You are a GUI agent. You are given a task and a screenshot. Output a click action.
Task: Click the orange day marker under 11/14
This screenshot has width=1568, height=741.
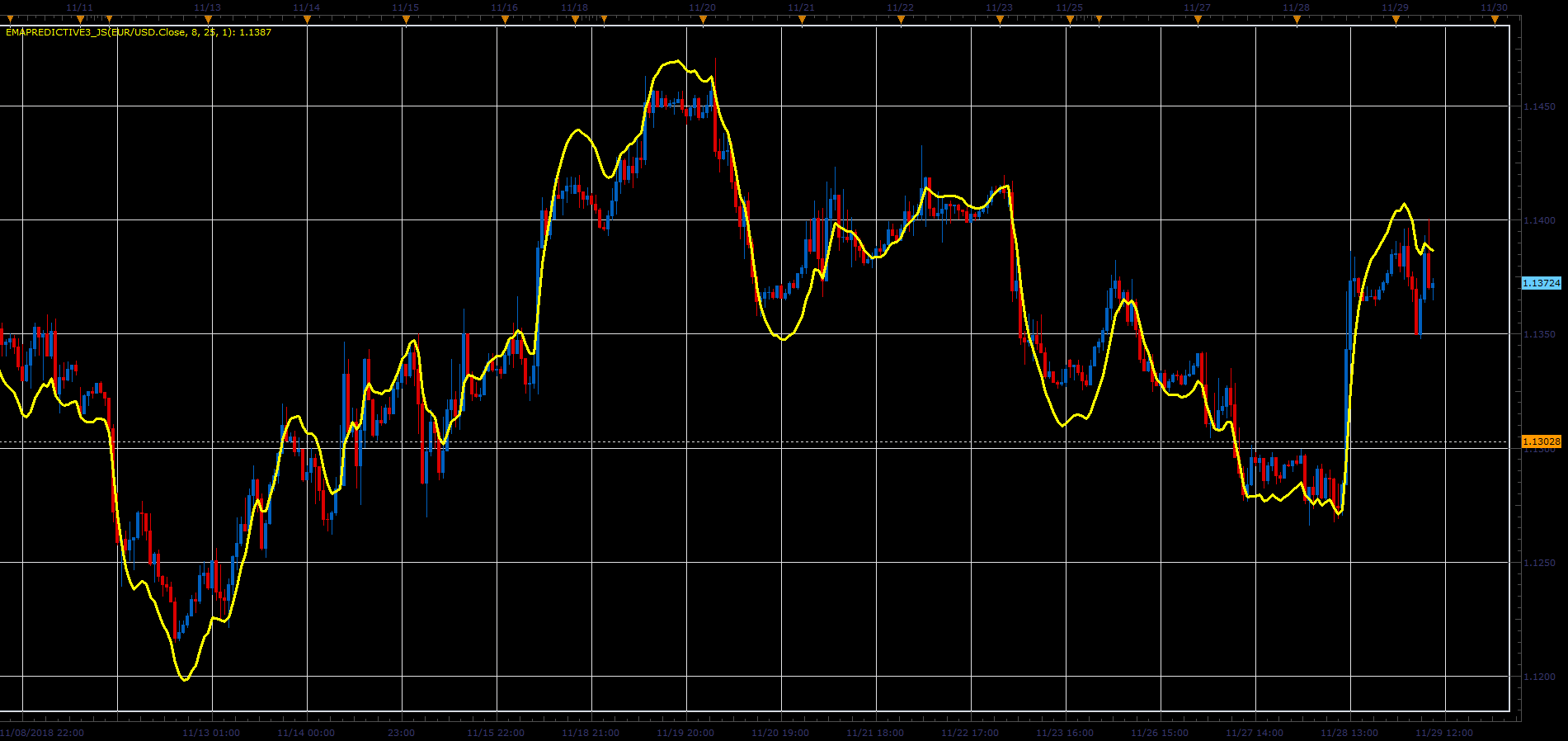tap(307, 18)
